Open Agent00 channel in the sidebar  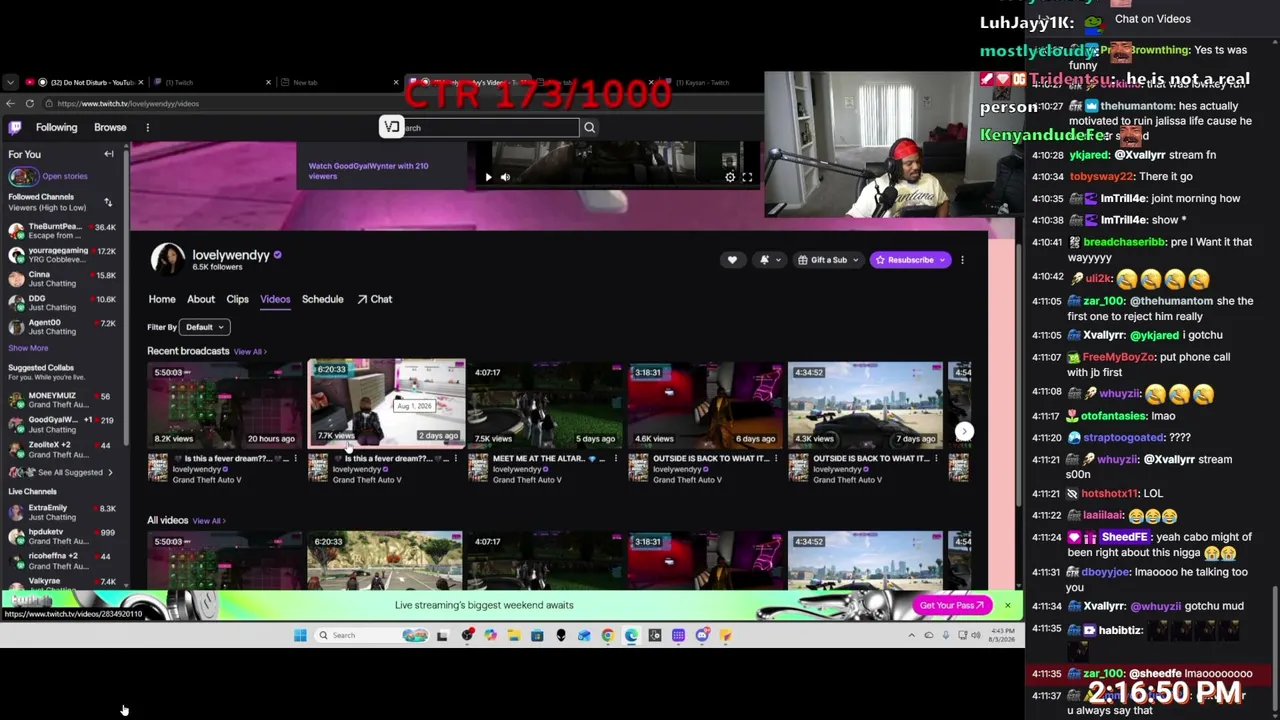(64, 327)
